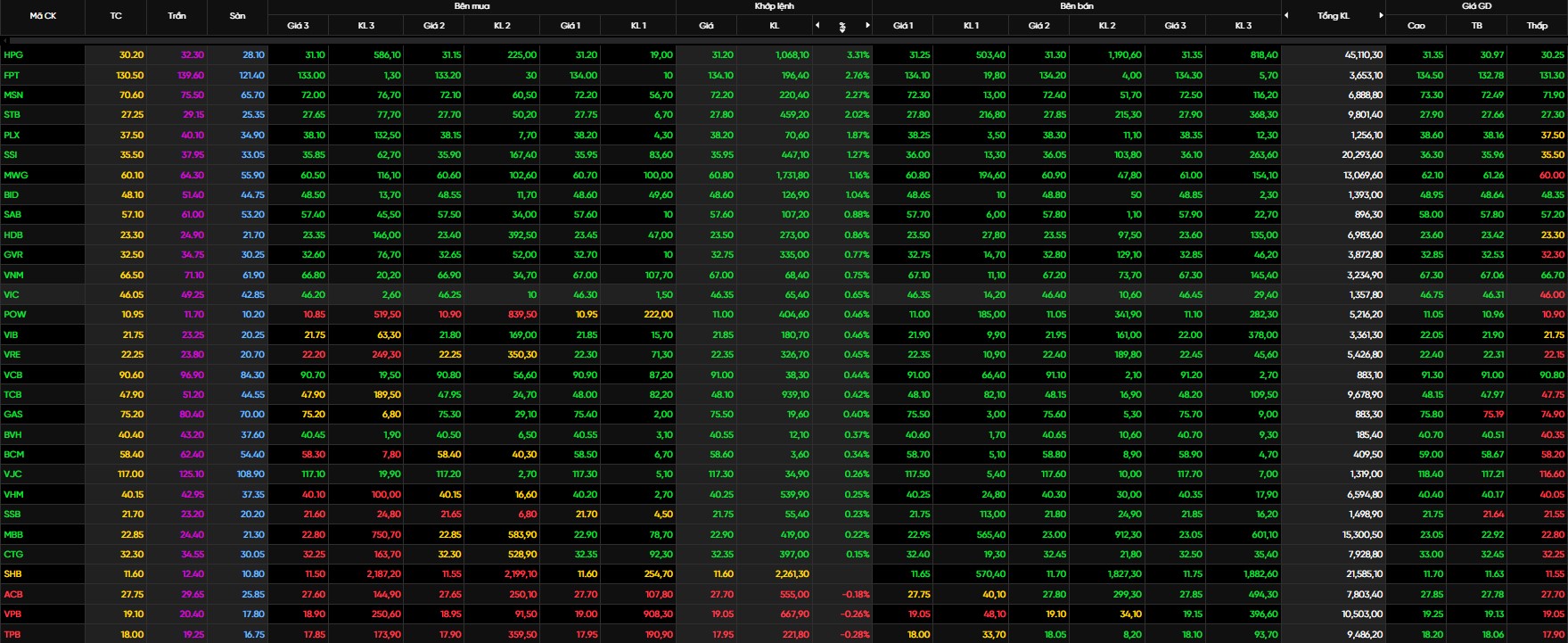Select the BVH ticker
The image size is (1568, 643).
point(12,434)
